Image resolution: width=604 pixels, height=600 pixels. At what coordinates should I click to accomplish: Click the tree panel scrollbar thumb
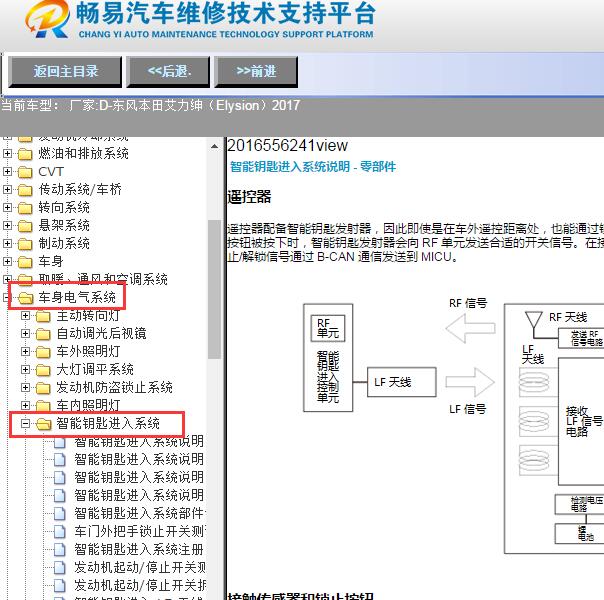pos(215,289)
